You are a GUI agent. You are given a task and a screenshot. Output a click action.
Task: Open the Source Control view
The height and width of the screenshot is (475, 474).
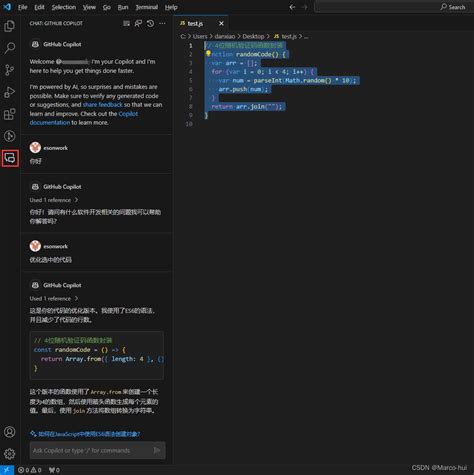point(9,70)
